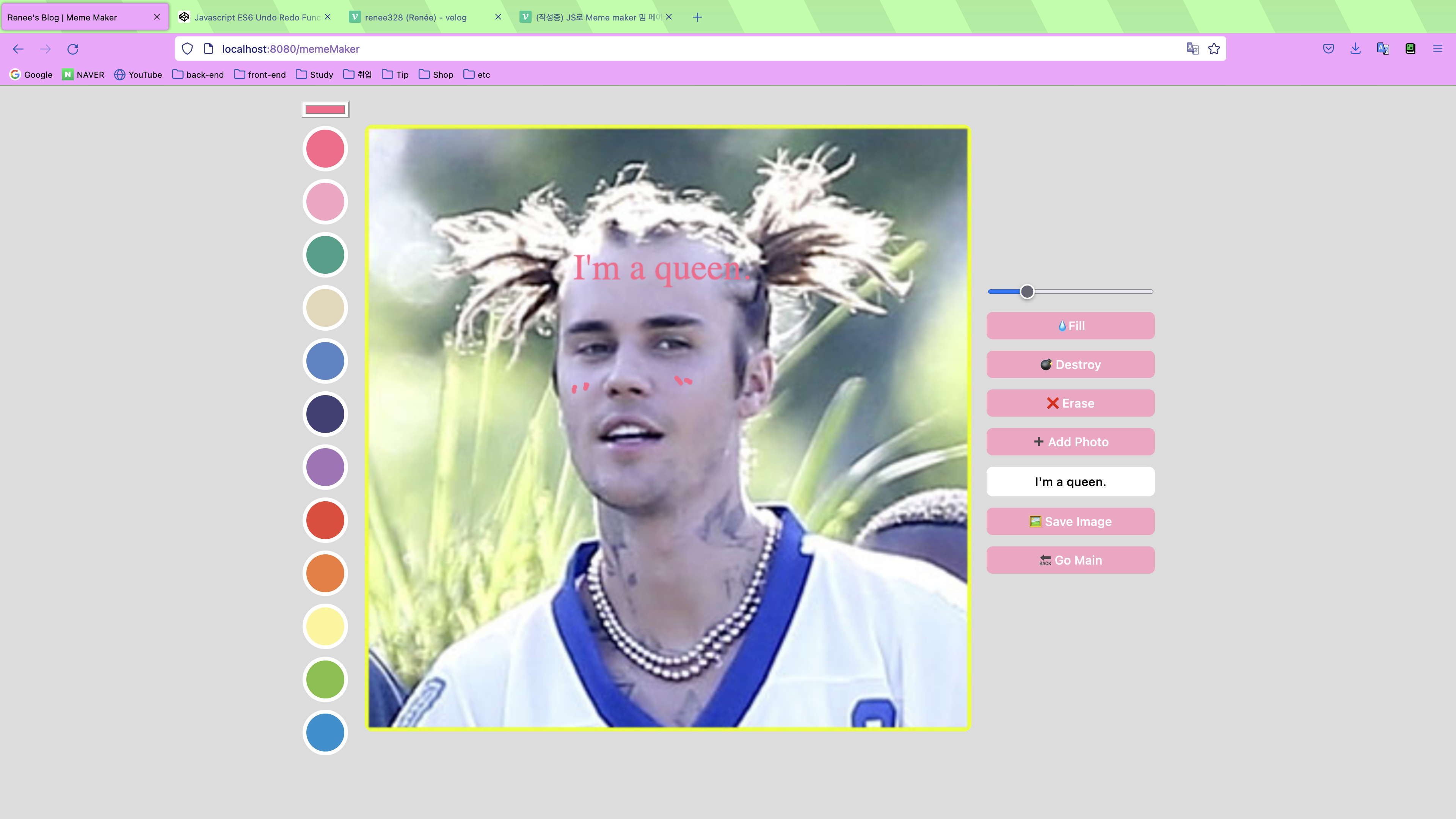Pick the hot pink color circle

pyautogui.click(x=325, y=149)
